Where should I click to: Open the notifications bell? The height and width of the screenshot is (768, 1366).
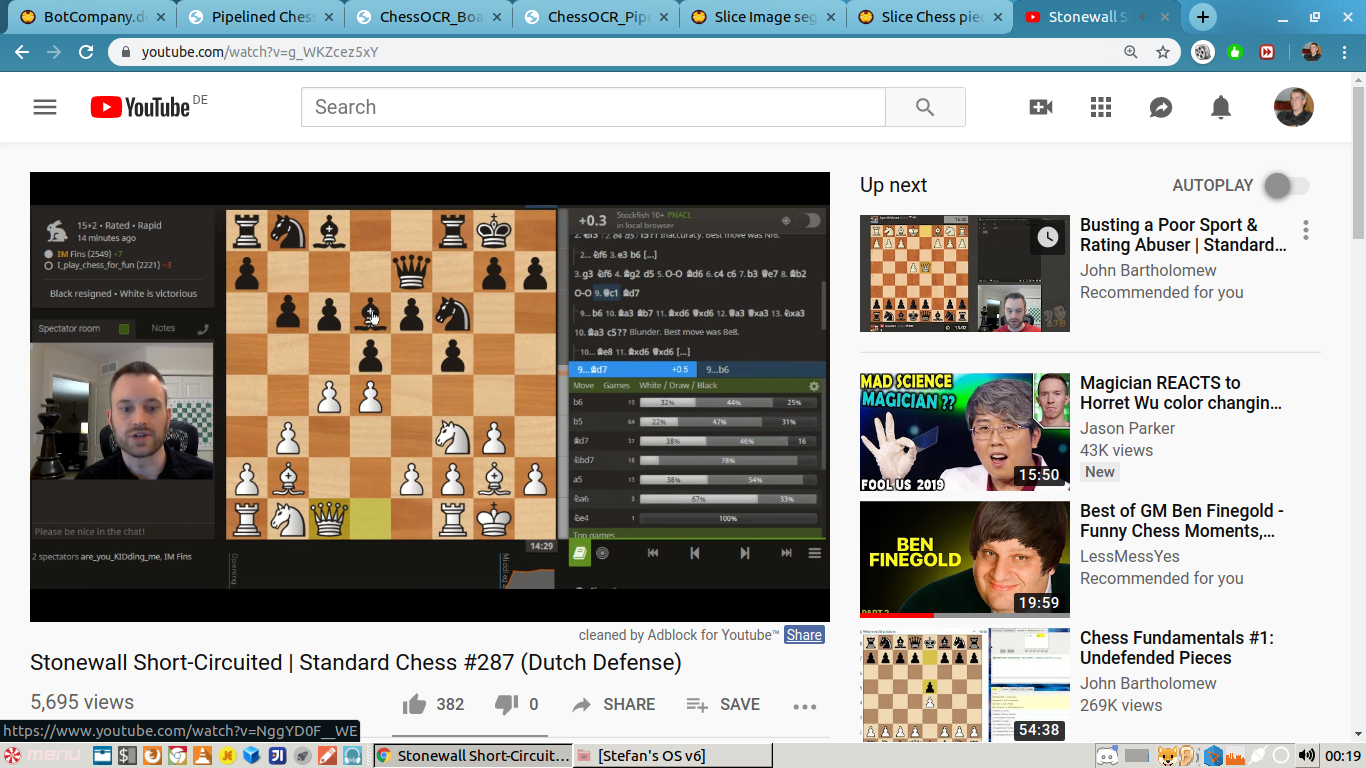(1221, 107)
